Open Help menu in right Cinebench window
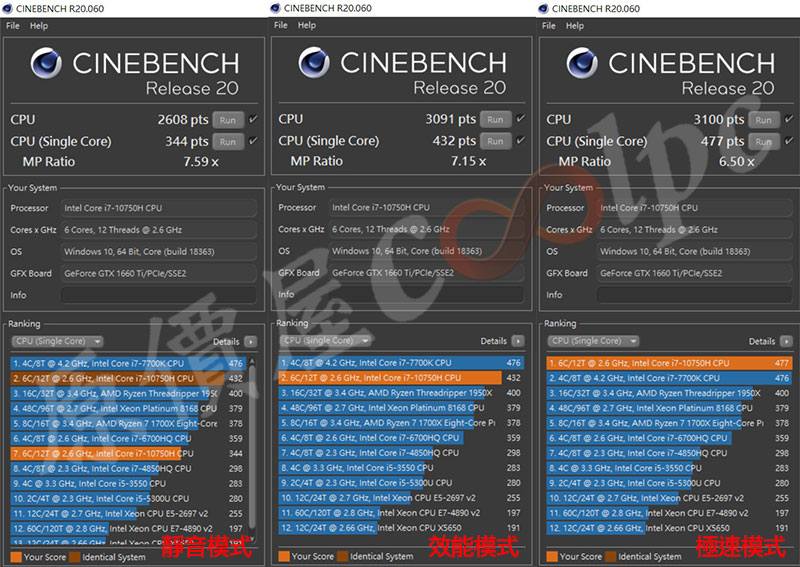 coord(574,26)
